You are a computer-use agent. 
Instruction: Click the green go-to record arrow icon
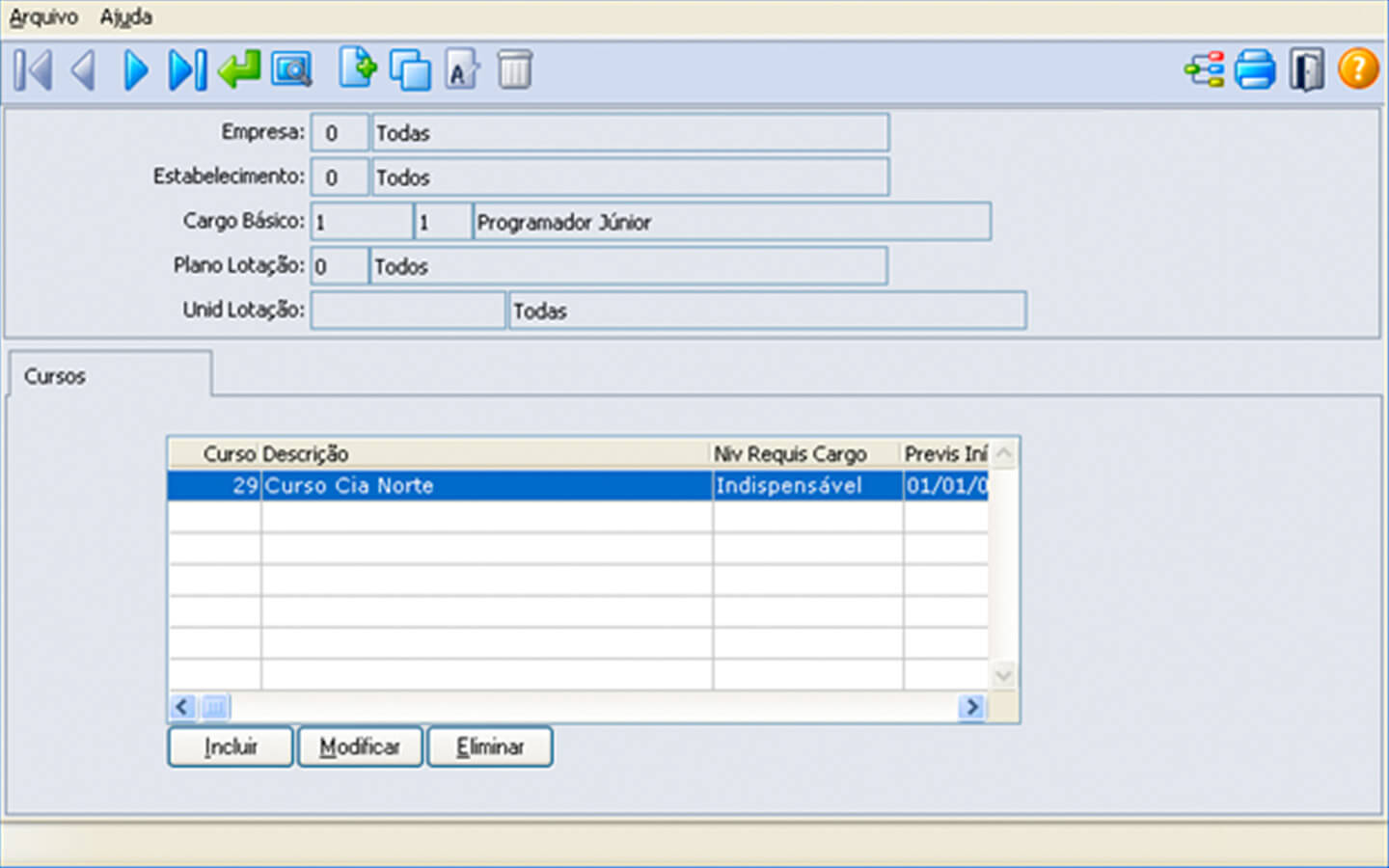click(x=239, y=70)
